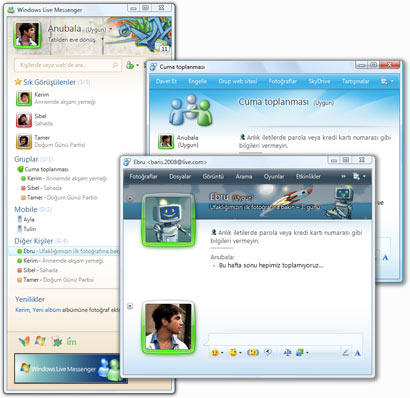Open the menu icon dropdown in group window toolbar
Screen dimensions: 410x398
point(387,81)
